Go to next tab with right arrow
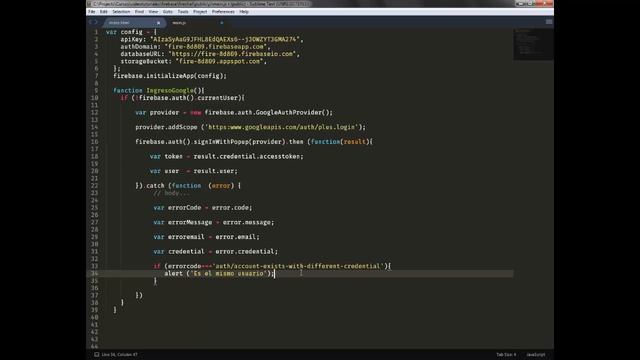 [96, 22]
